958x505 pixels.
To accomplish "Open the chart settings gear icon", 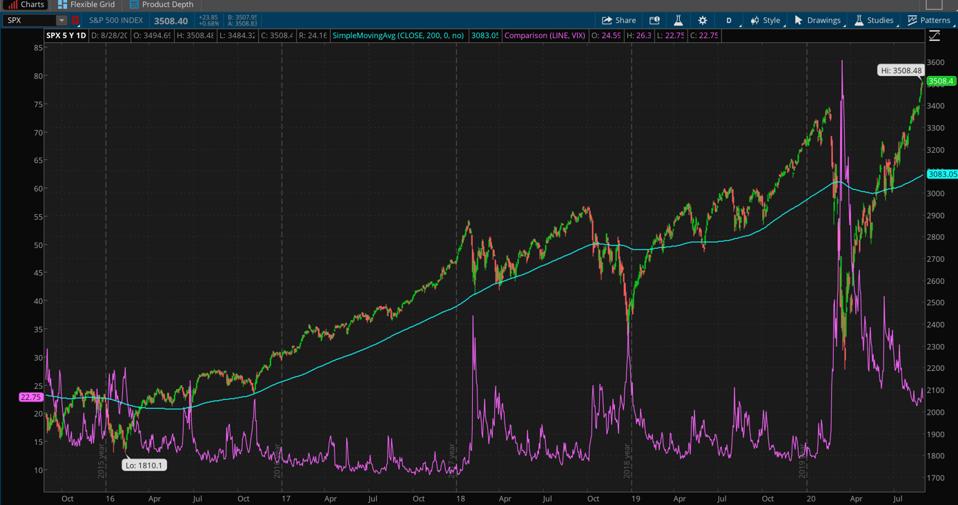I will (x=702, y=20).
